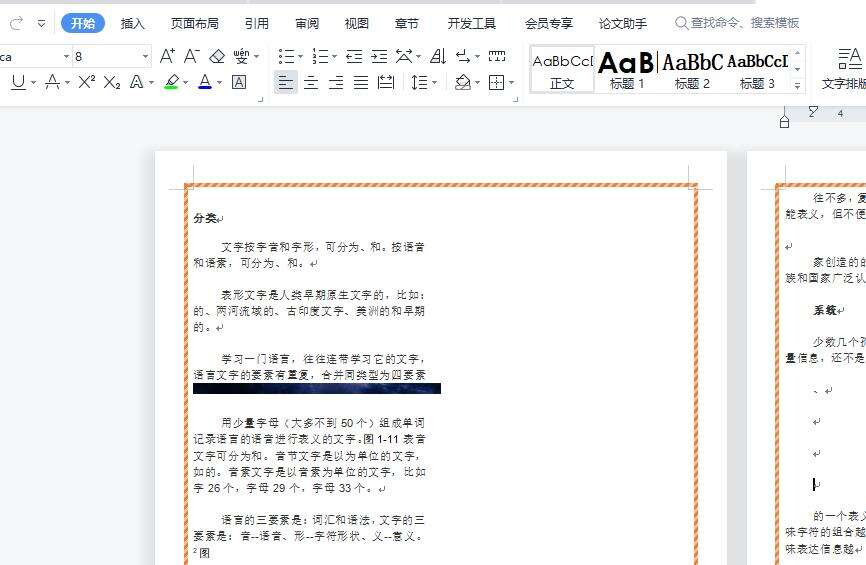Select the 审阅 tab
Viewport: 866px width, 565px height.
tap(307, 23)
